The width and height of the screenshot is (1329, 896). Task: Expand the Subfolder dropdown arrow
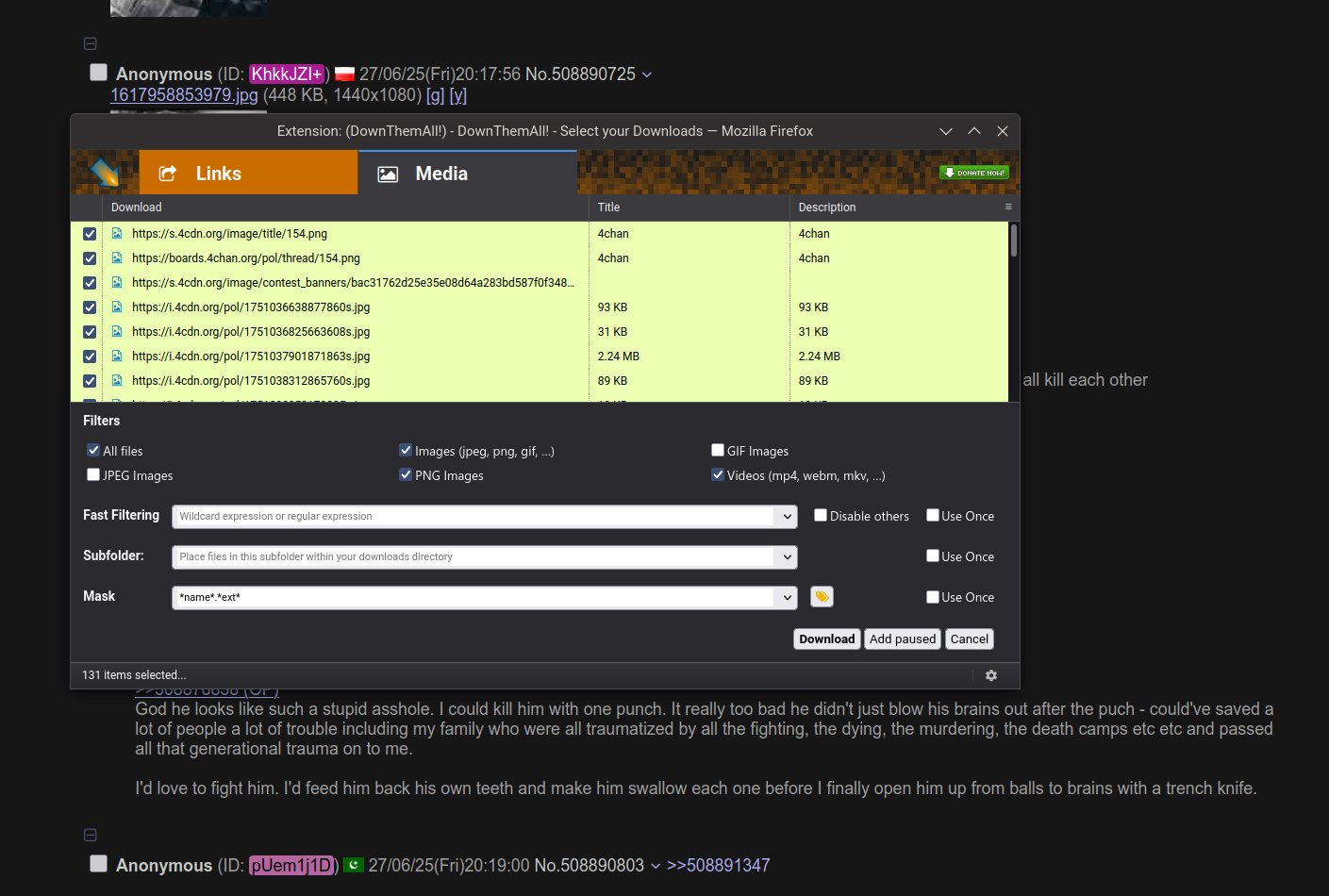(787, 556)
